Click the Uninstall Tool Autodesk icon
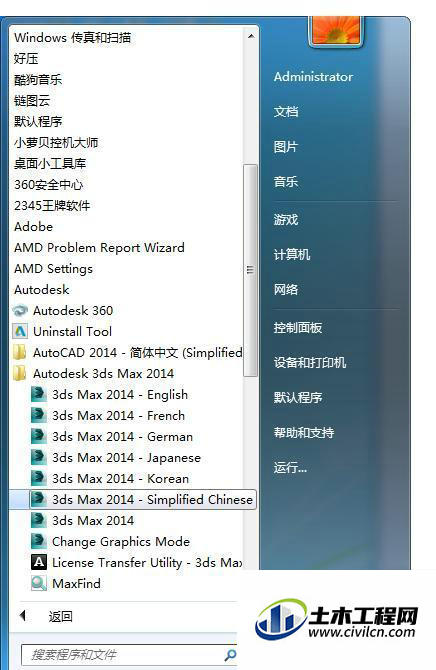This screenshot has height=670, width=436. coord(20,331)
